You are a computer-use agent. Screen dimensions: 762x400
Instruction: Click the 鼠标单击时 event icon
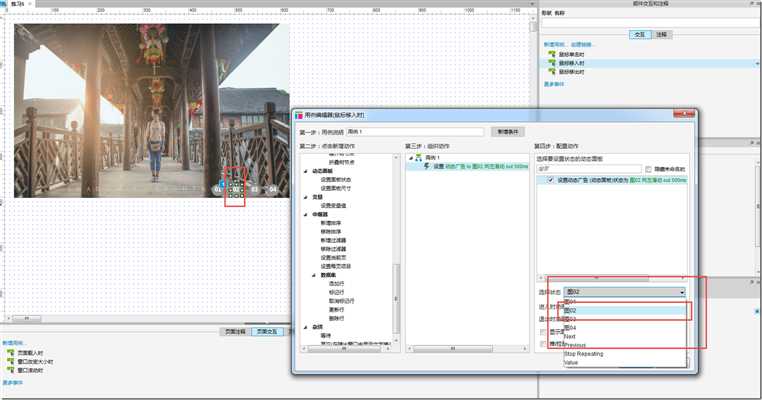tap(552, 54)
